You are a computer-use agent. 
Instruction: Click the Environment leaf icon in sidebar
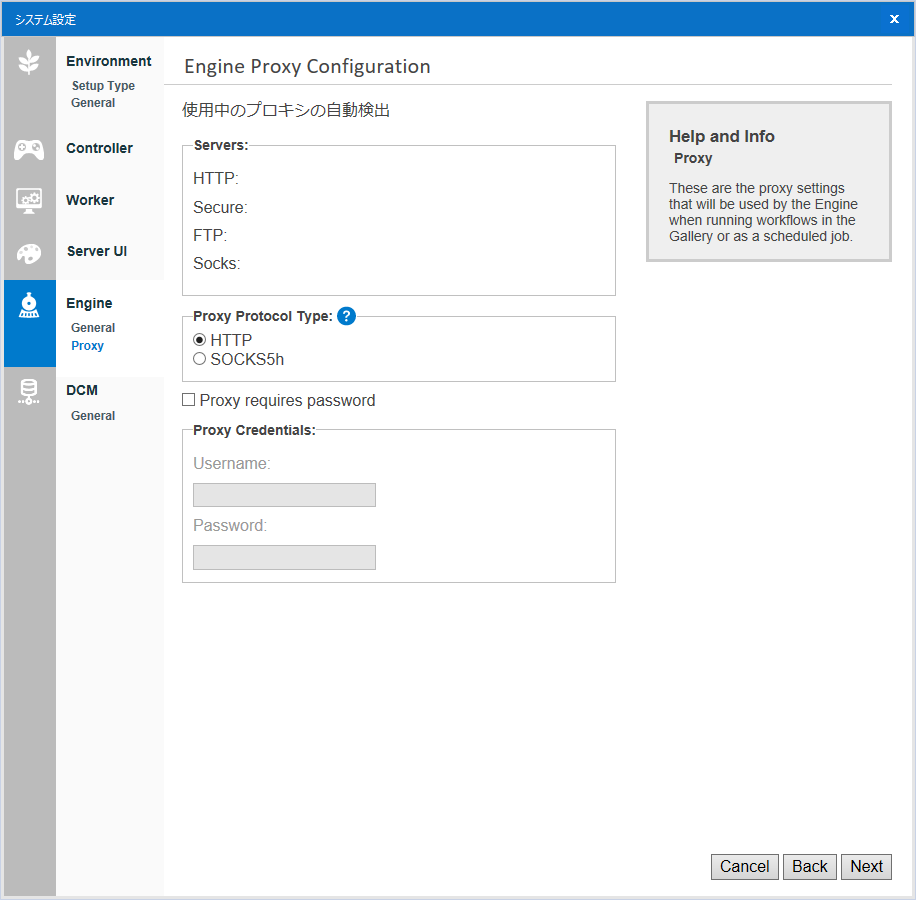pyautogui.click(x=29, y=63)
